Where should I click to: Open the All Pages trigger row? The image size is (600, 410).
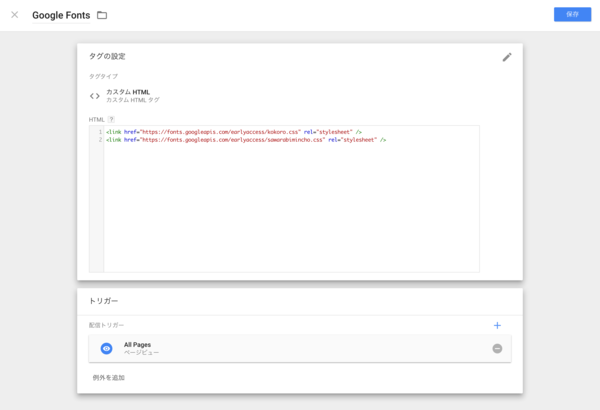pyautogui.click(x=300, y=348)
